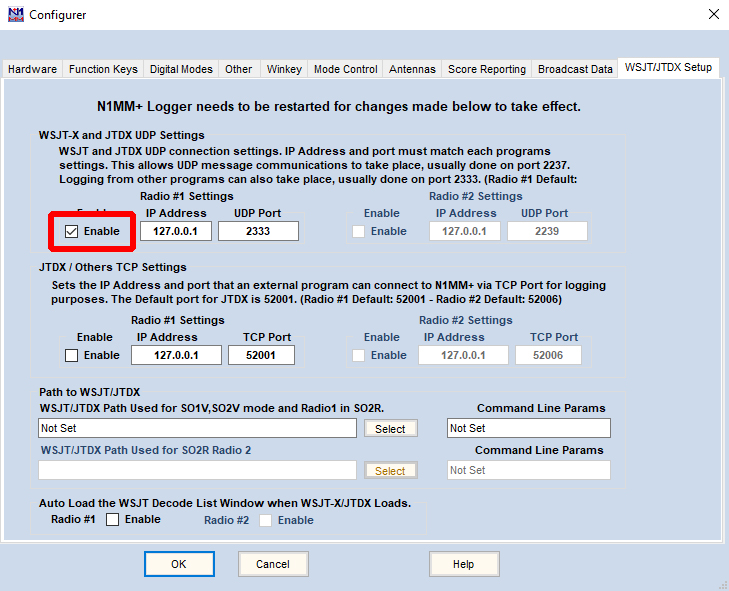The height and width of the screenshot is (591, 729).
Task: Click the TCP Port field showing 52006
Action: 548,355
